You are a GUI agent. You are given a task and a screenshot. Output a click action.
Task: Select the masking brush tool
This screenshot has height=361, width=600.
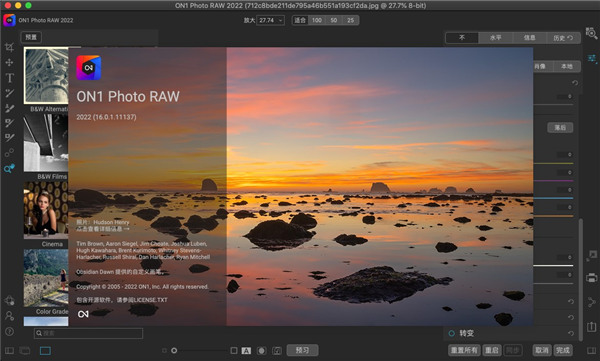tap(9, 123)
